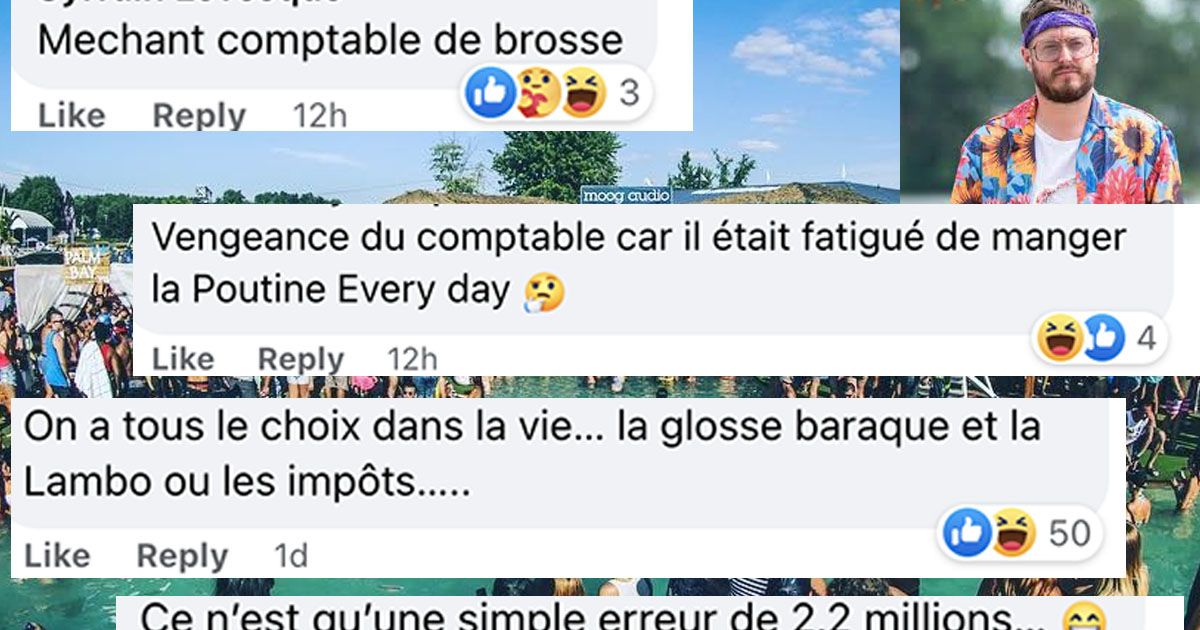Like the 'Mechant comptable de brosse' comment
1200x630 pixels.
coord(69,116)
